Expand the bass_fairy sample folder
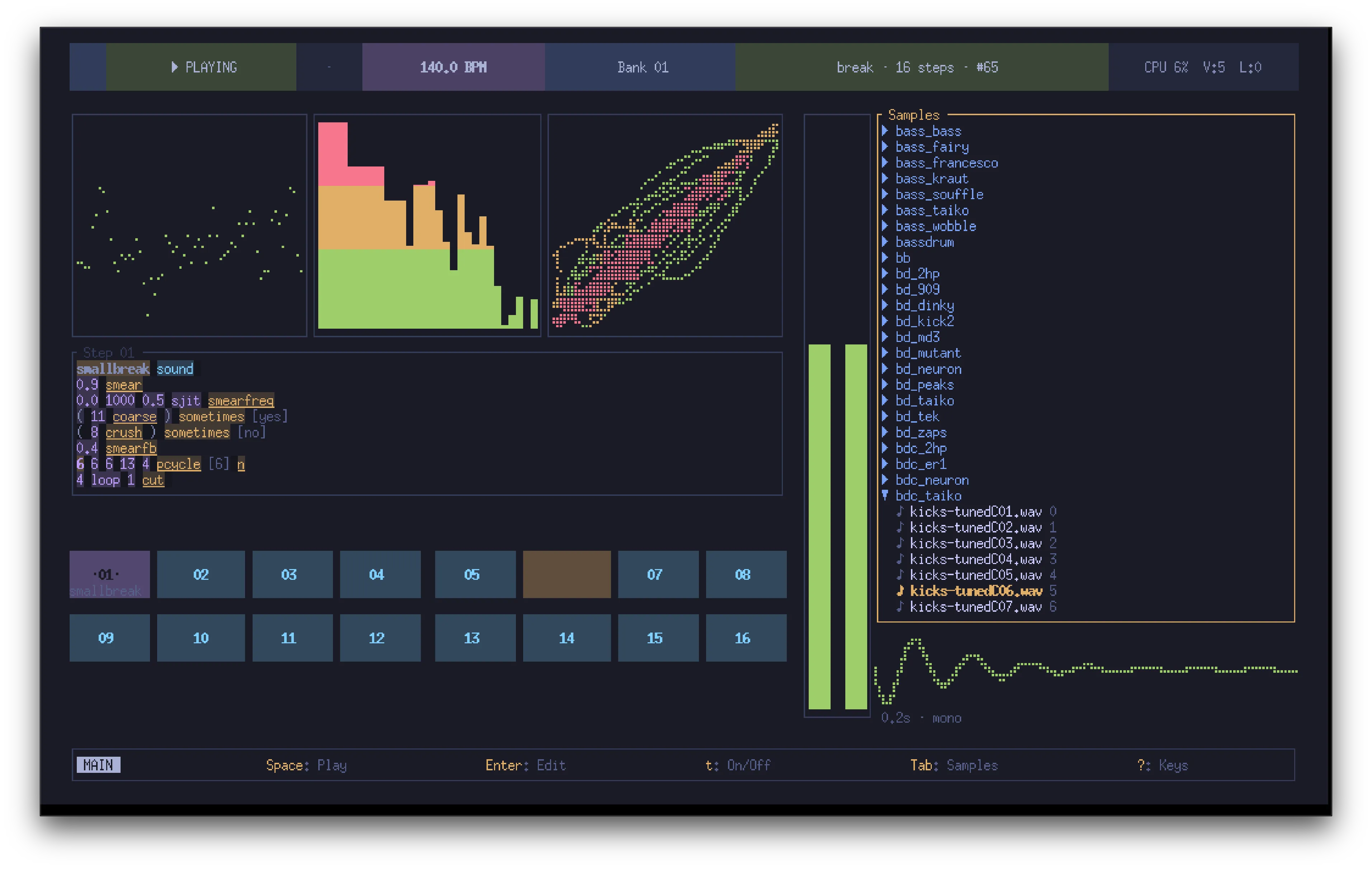Viewport: 1372px width, 869px height. click(885, 147)
